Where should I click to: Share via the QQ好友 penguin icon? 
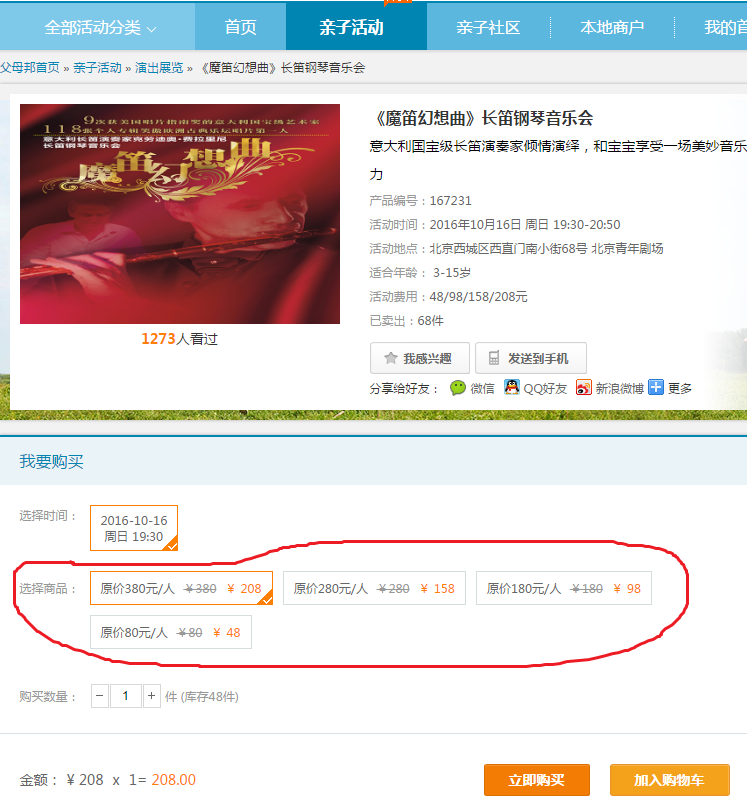pyautogui.click(x=512, y=388)
